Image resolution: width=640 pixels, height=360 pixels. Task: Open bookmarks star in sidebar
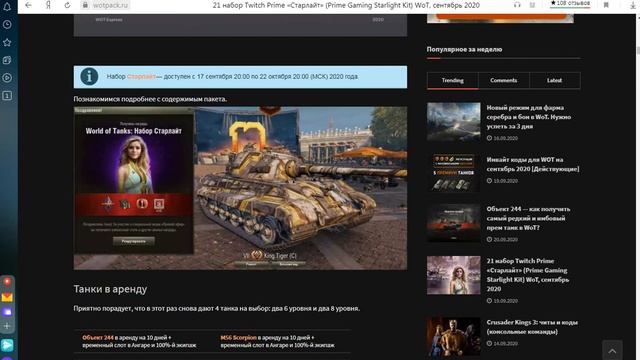point(7,42)
